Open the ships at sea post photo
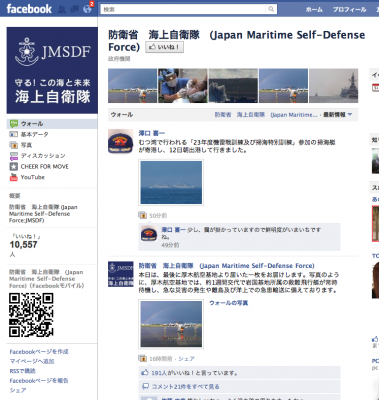Screen dimensions: 379x400 pyautogui.click(x=171, y=182)
